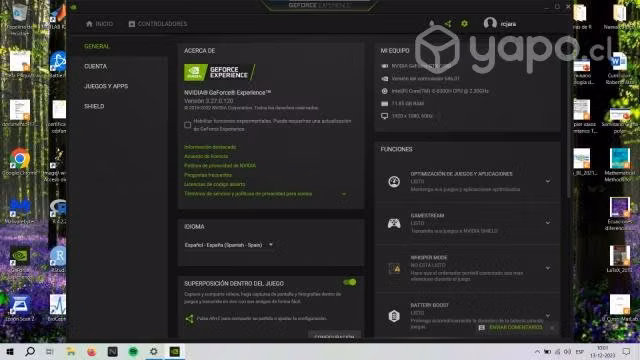Image resolution: width=640 pixels, height=360 pixels.
Task: Click the Intel Core CPU info row
Action: pyautogui.click(x=435, y=91)
